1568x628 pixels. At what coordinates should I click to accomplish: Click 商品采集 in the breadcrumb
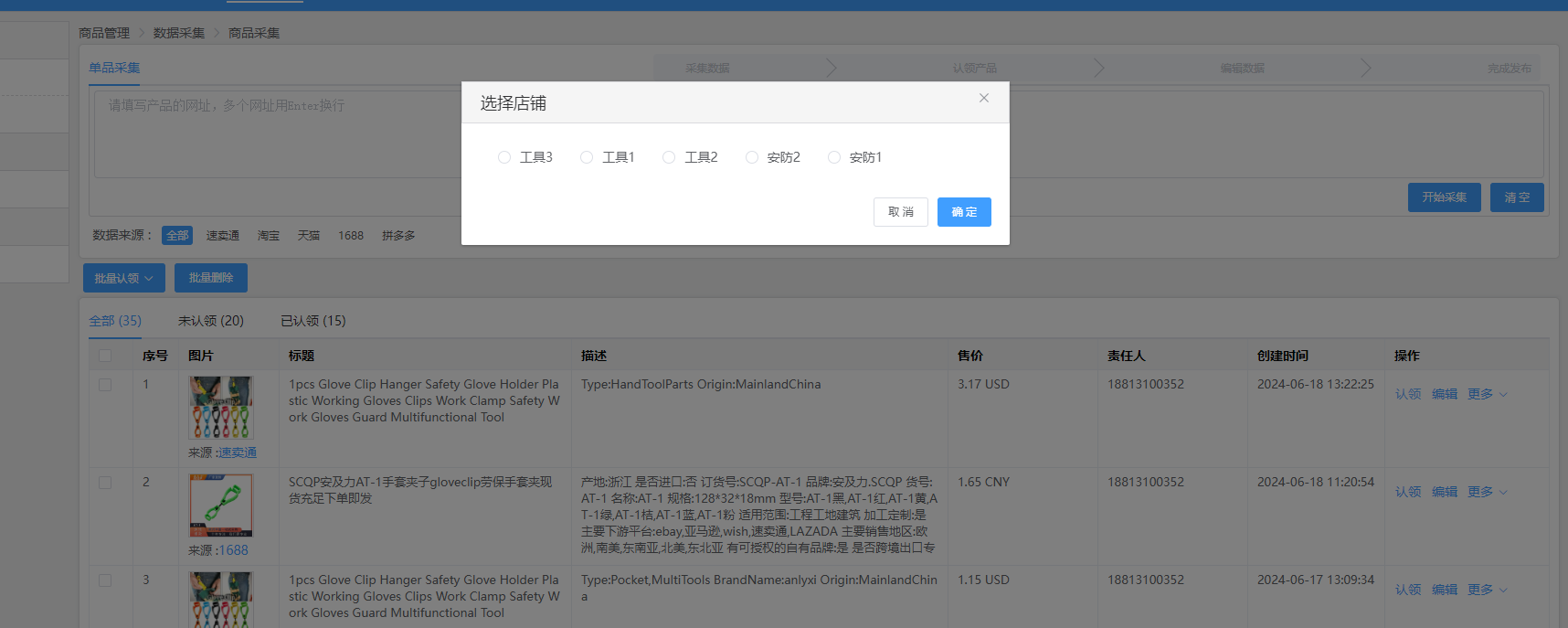pos(254,33)
